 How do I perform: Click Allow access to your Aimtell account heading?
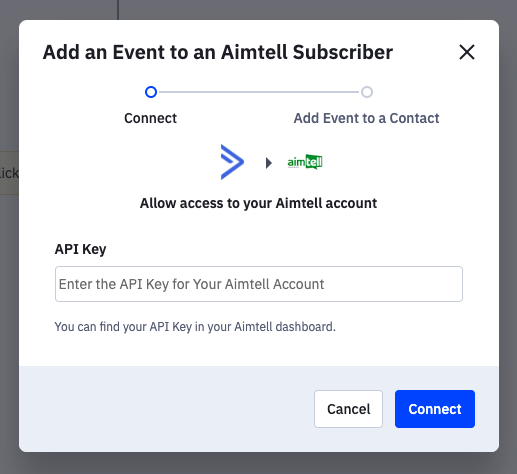258,203
